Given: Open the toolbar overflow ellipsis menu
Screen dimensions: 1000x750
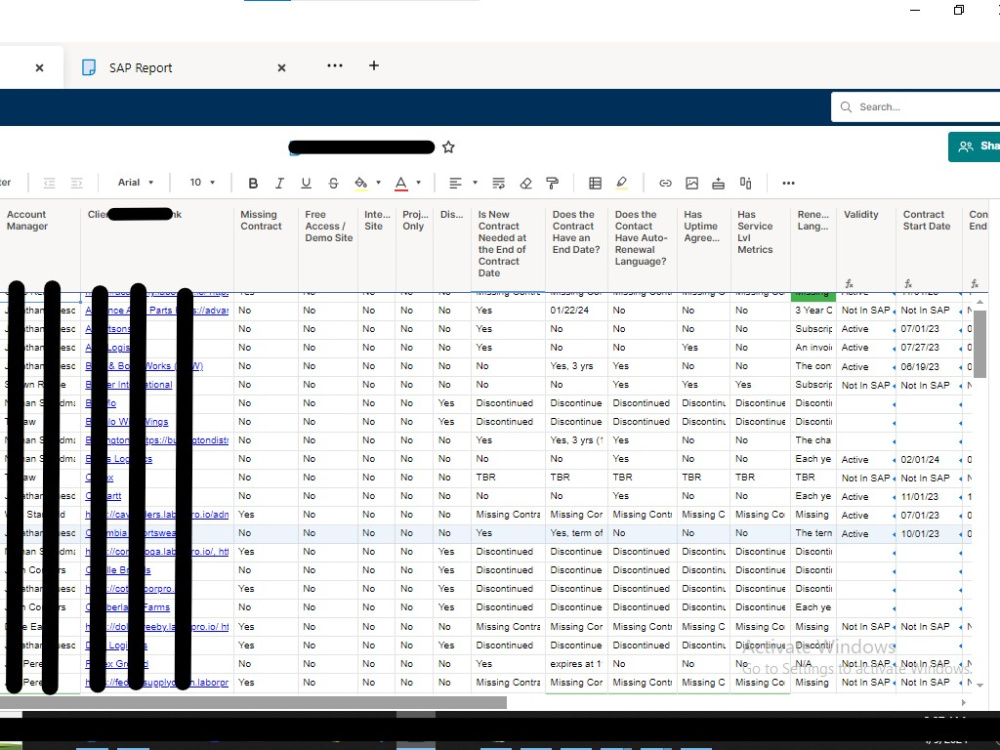Looking at the screenshot, I should (x=788, y=183).
